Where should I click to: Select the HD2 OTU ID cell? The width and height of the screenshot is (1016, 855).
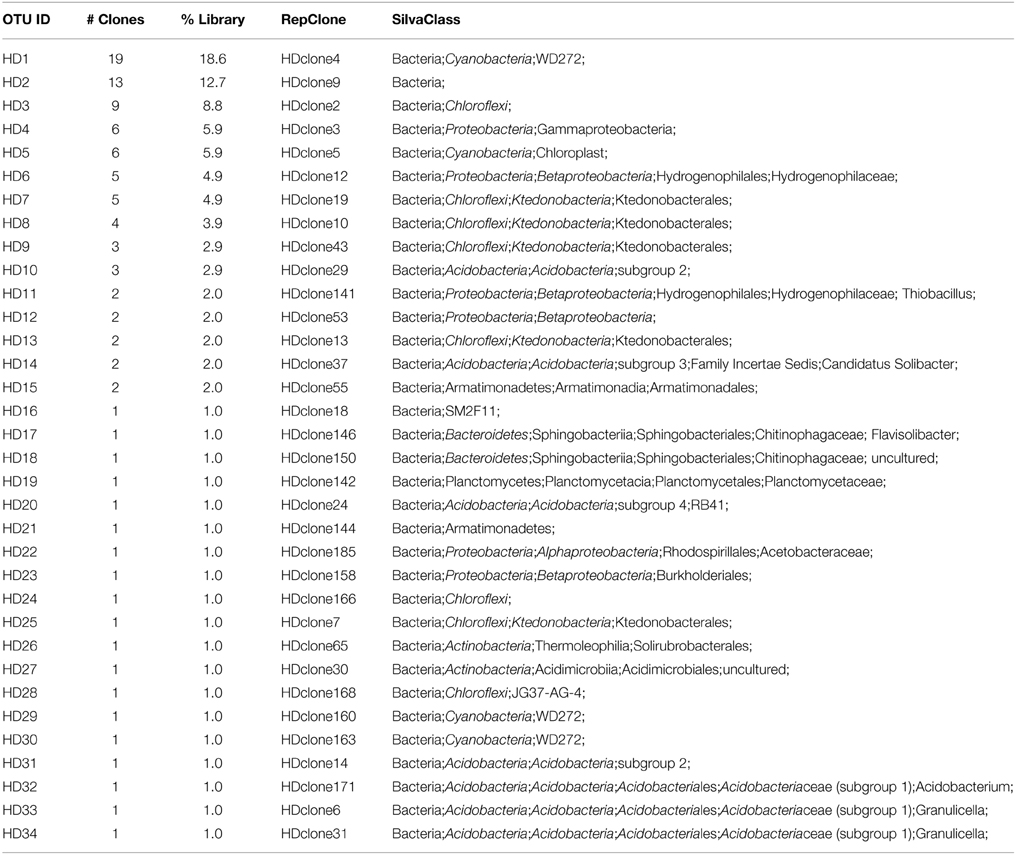(16, 82)
